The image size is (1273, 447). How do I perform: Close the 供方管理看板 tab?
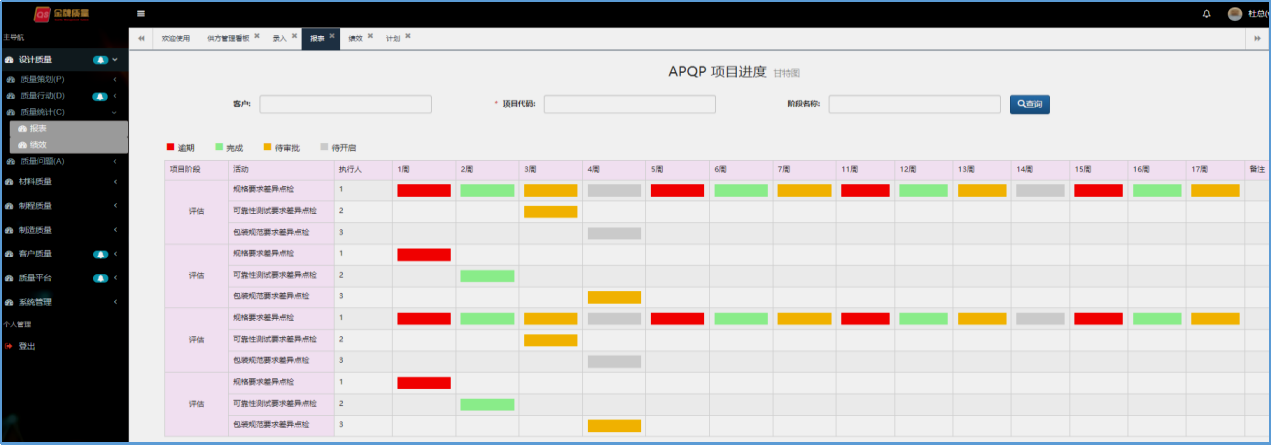(x=256, y=36)
